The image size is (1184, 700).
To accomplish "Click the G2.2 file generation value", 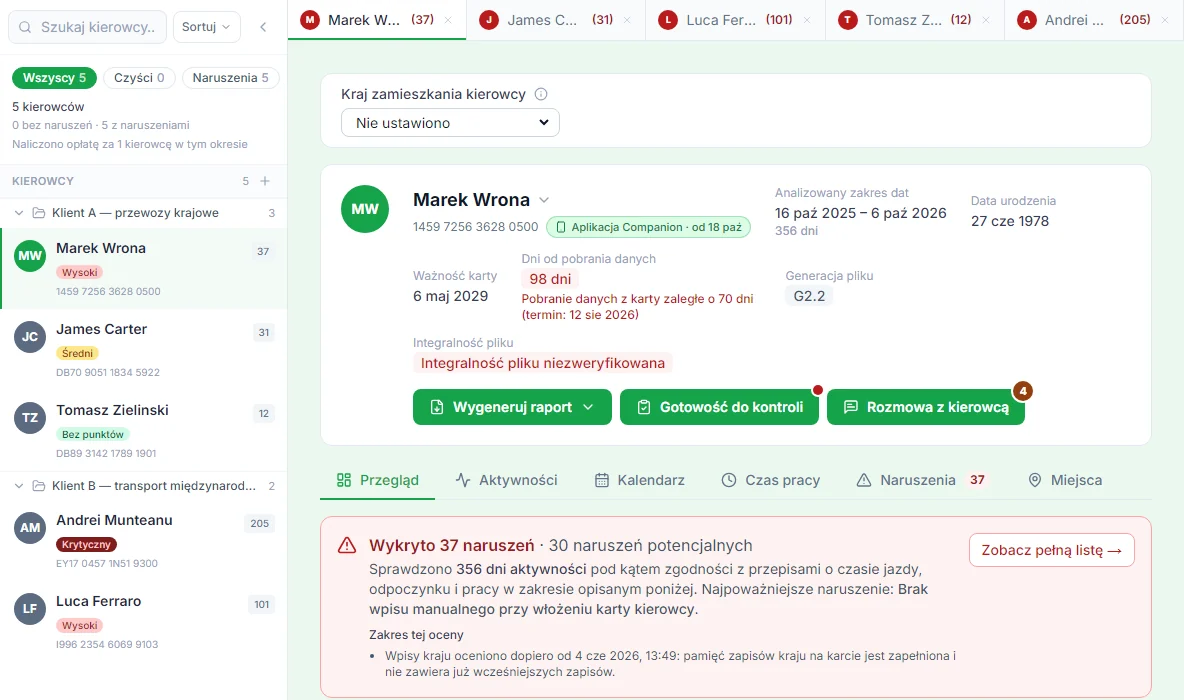I will click(x=809, y=296).
